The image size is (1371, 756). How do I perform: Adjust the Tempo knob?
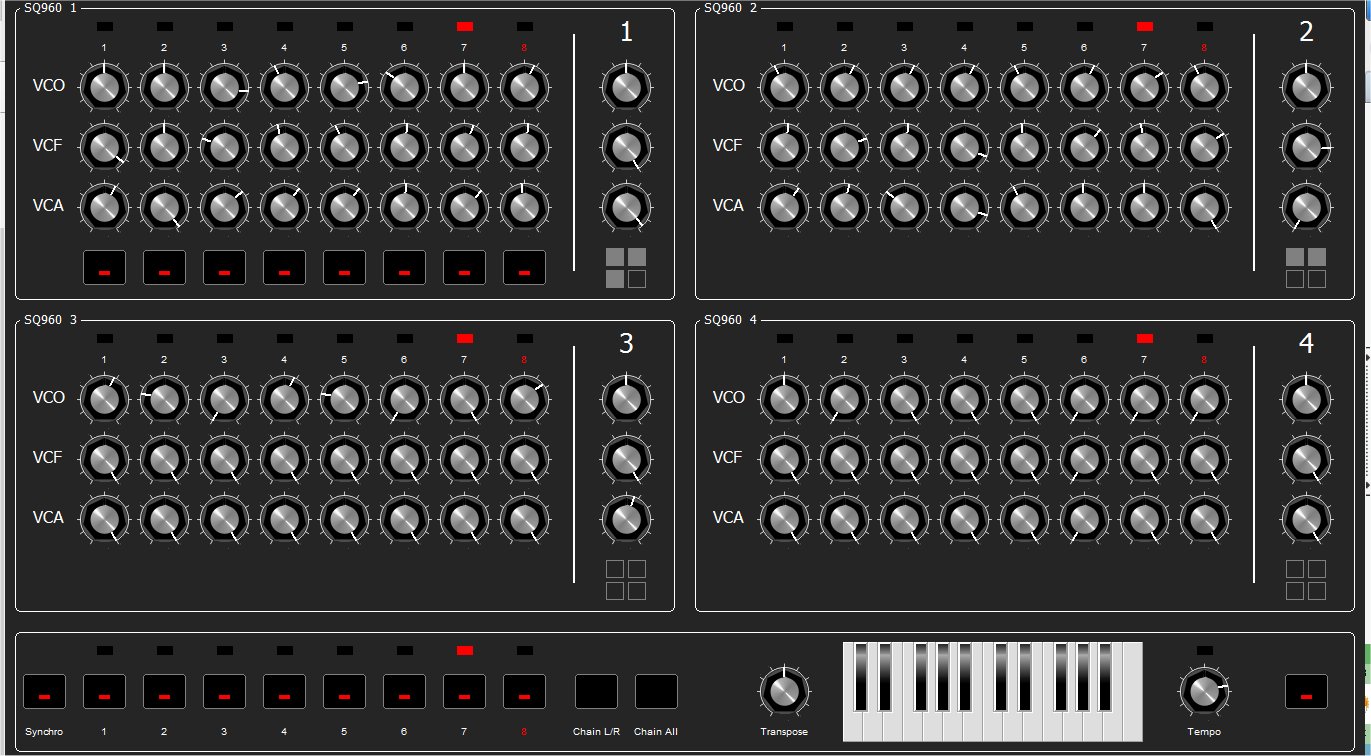(x=1204, y=691)
